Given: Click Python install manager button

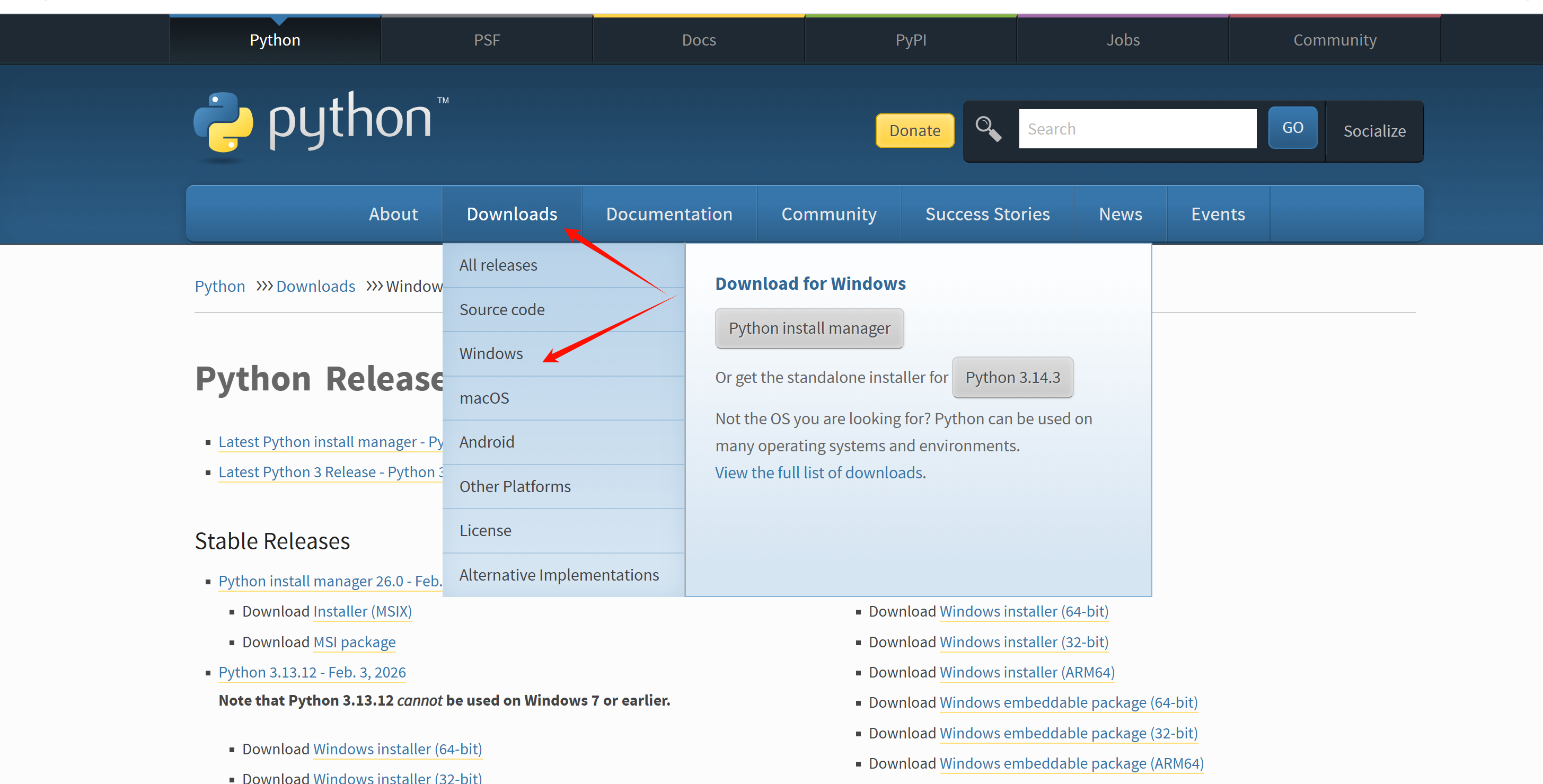Looking at the screenshot, I should pyautogui.click(x=809, y=328).
